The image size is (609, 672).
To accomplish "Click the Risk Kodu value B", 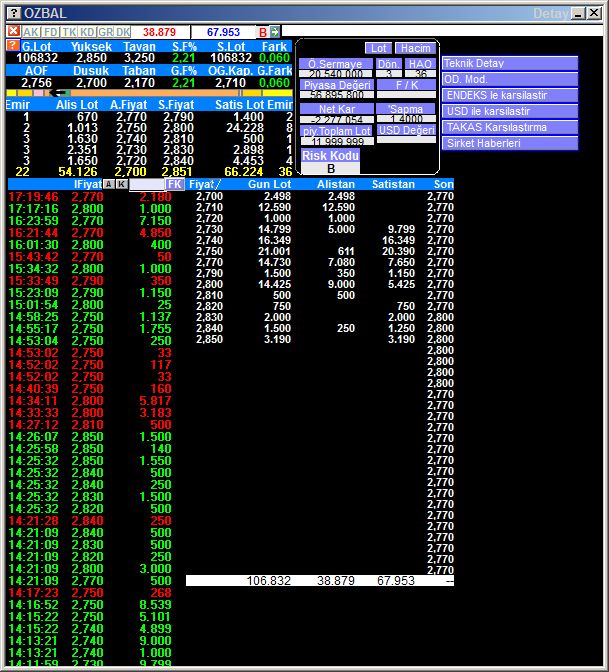I will 330,168.
